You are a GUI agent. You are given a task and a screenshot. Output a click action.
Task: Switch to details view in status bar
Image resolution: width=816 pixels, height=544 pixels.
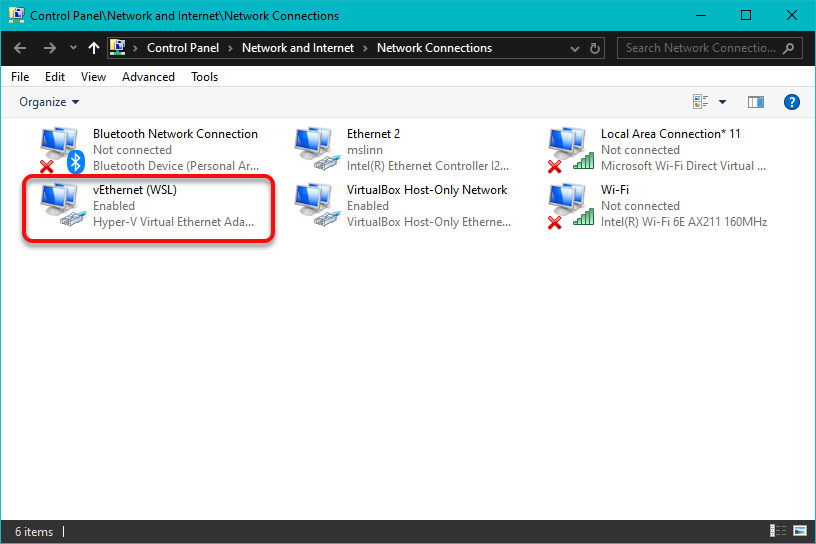click(779, 531)
